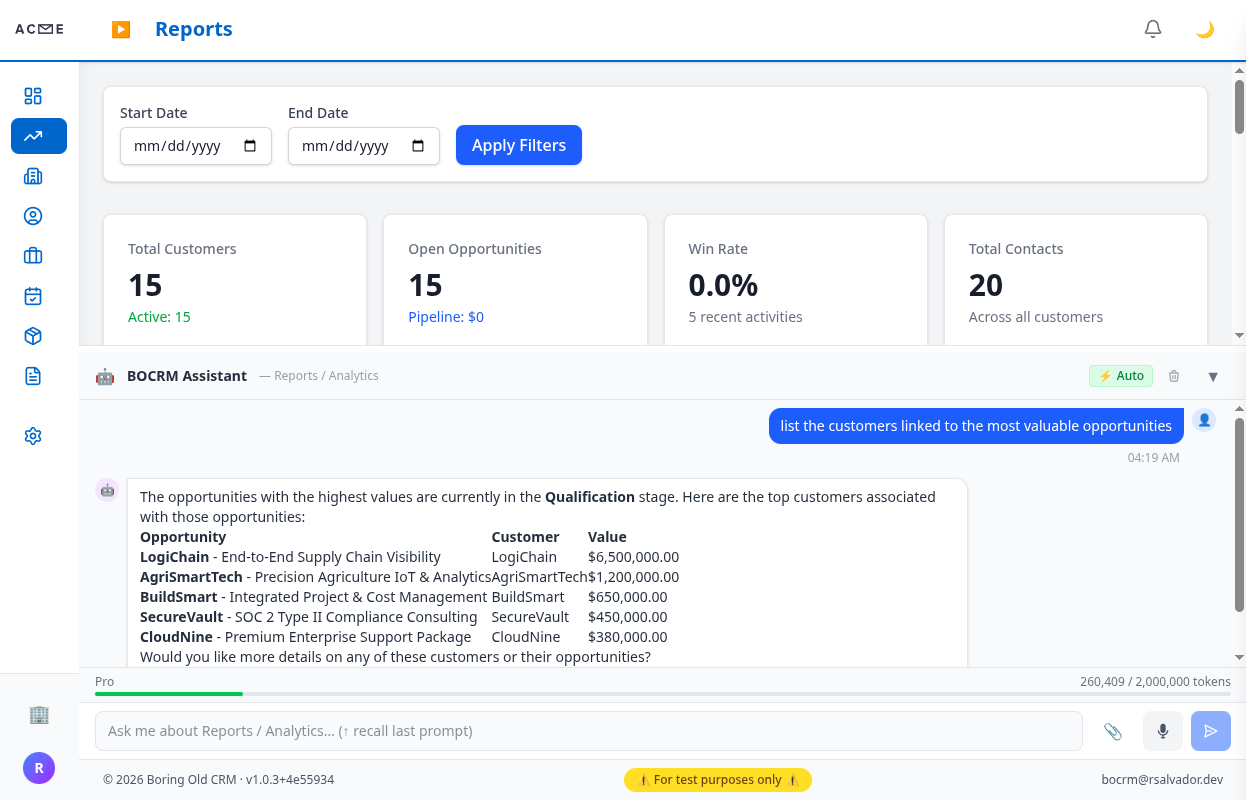Select the Products box icon
Image resolution: width=1246 pixels, height=800 pixels.
[32, 336]
